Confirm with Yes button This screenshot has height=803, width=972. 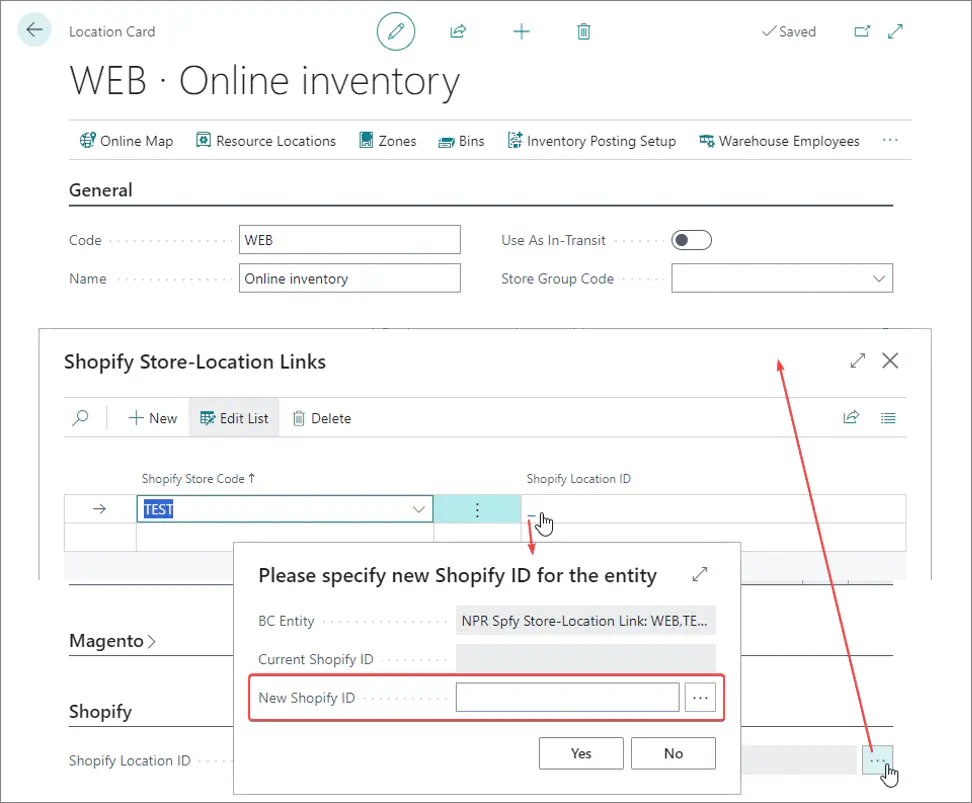[581, 753]
